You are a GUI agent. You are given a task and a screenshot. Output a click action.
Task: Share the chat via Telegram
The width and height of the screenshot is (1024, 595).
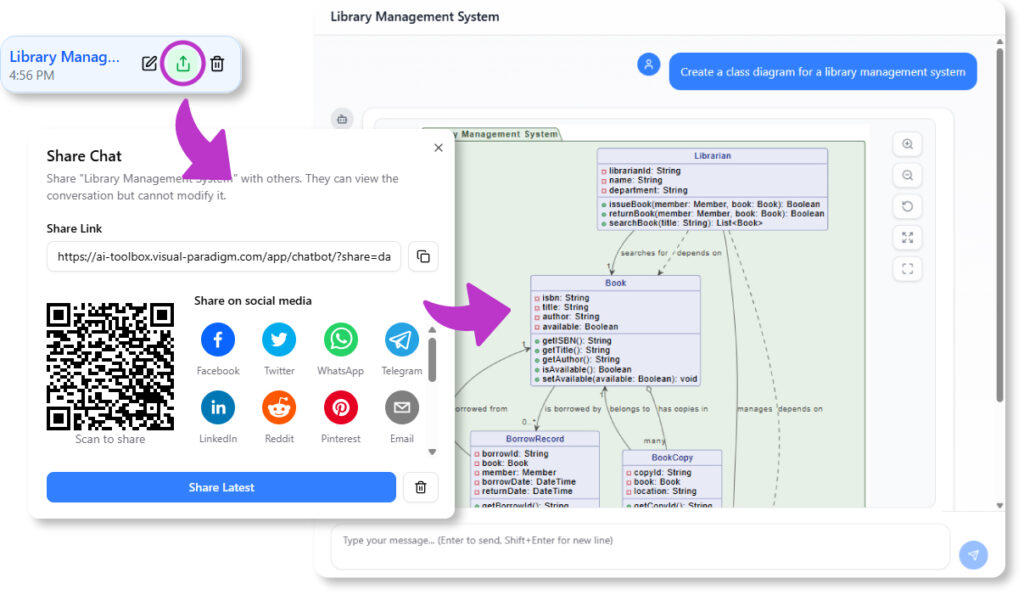(401, 340)
